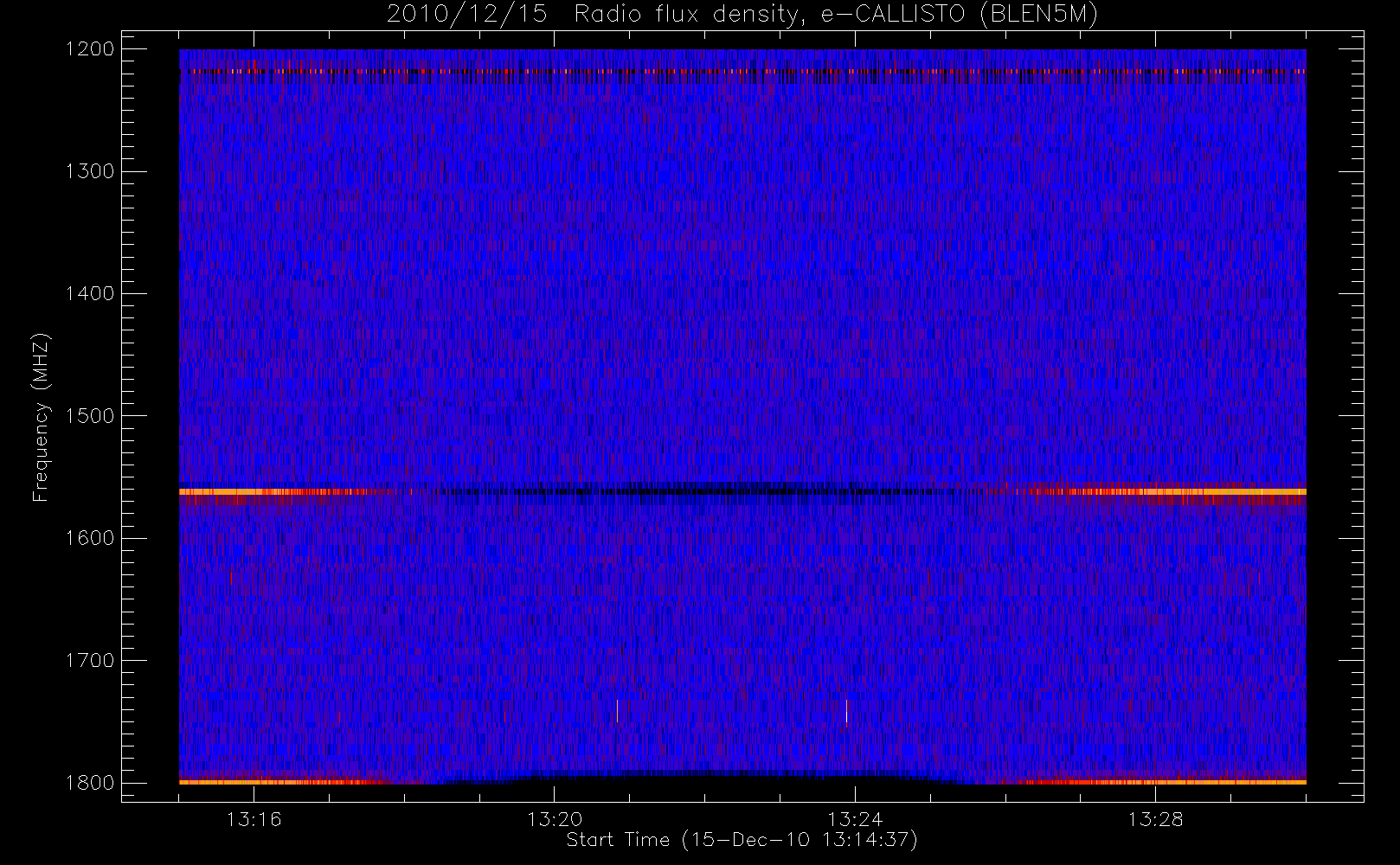Click the 13:28 time tick label
This screenshot has height=865, width=1400.
pos(1155,819)
